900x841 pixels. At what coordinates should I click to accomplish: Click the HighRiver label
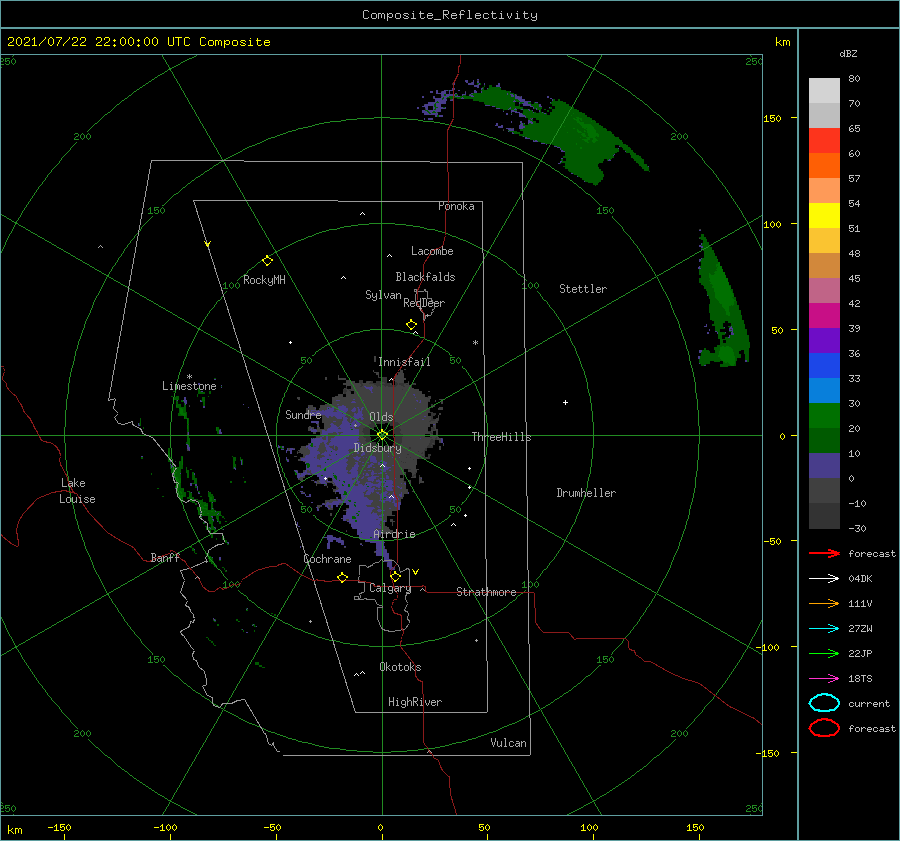click(x=415, y=702)
